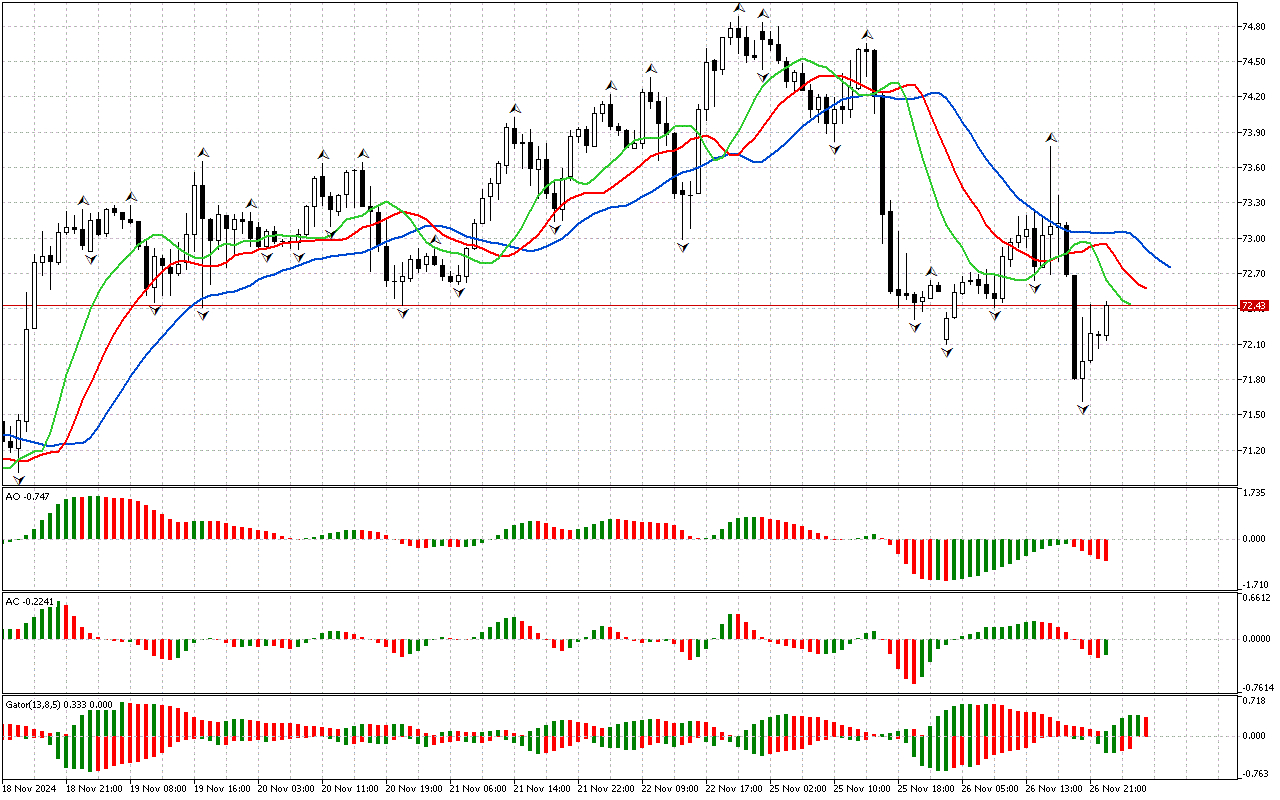The image size is (1280, 800).
Task: Click the 0.0000 label on AC scale
Action: [1256, 639]
